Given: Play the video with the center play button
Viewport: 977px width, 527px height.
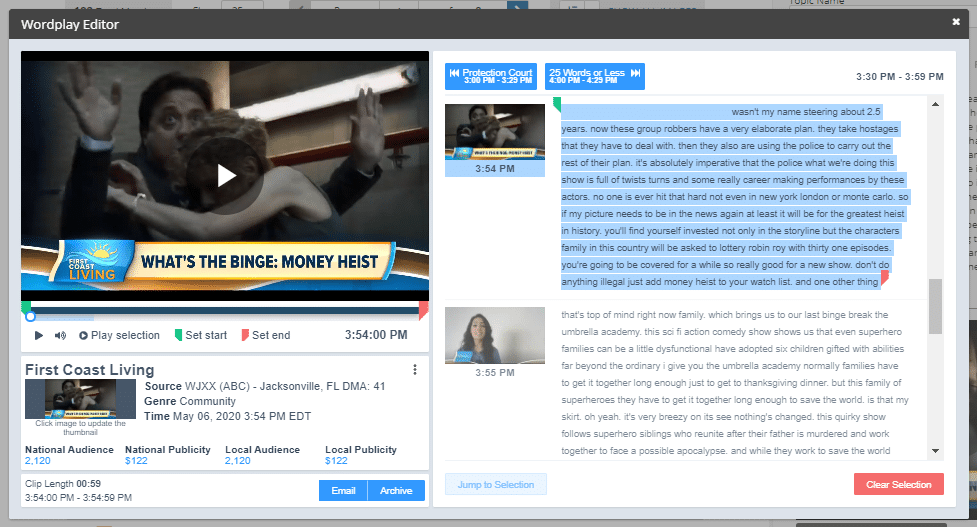Looking at the screenshot, I should 226,176.
